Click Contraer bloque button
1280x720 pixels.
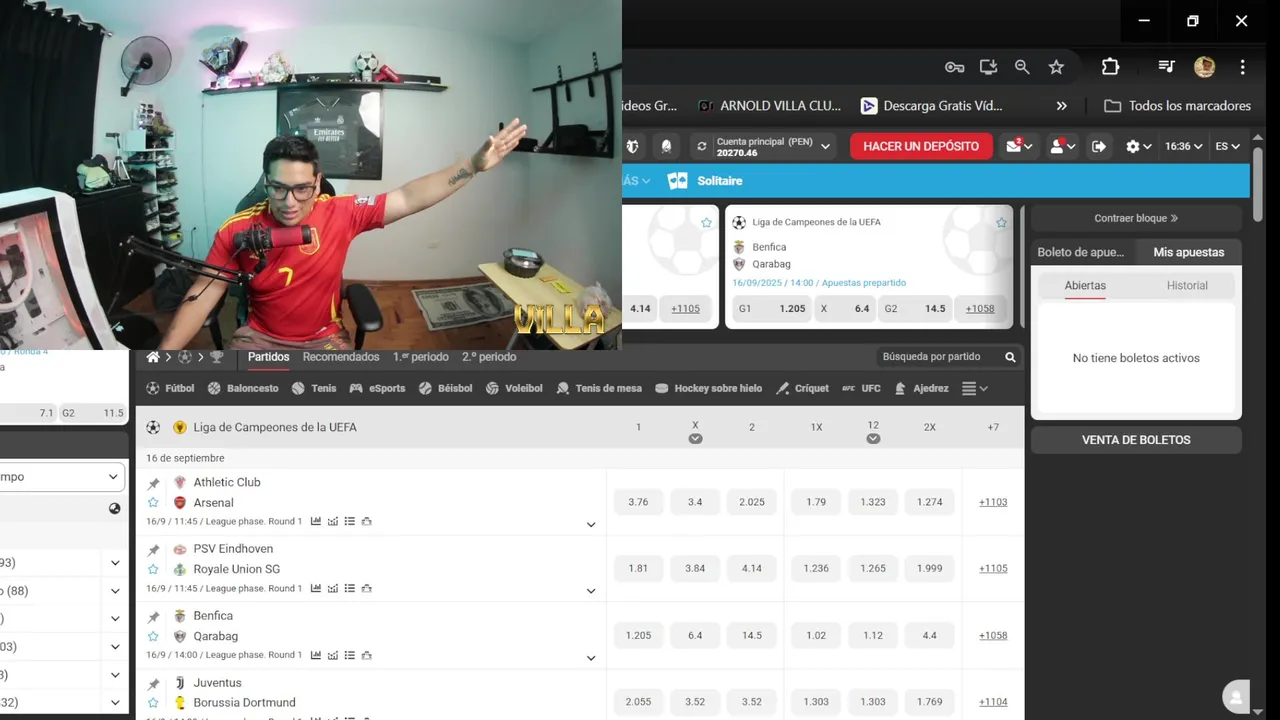[x=1136, y=218]
